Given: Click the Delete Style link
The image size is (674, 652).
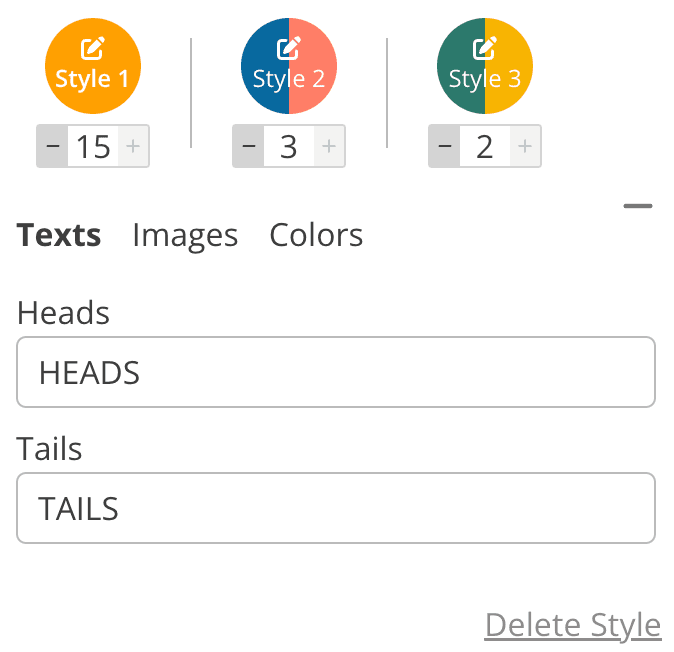Looking at the screenshot, I should 572,625.
